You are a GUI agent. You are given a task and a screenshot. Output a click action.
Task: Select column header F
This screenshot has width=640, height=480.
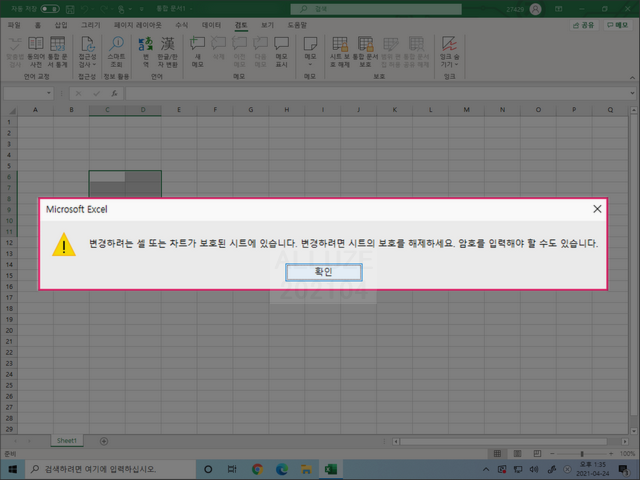pos(215,110)
